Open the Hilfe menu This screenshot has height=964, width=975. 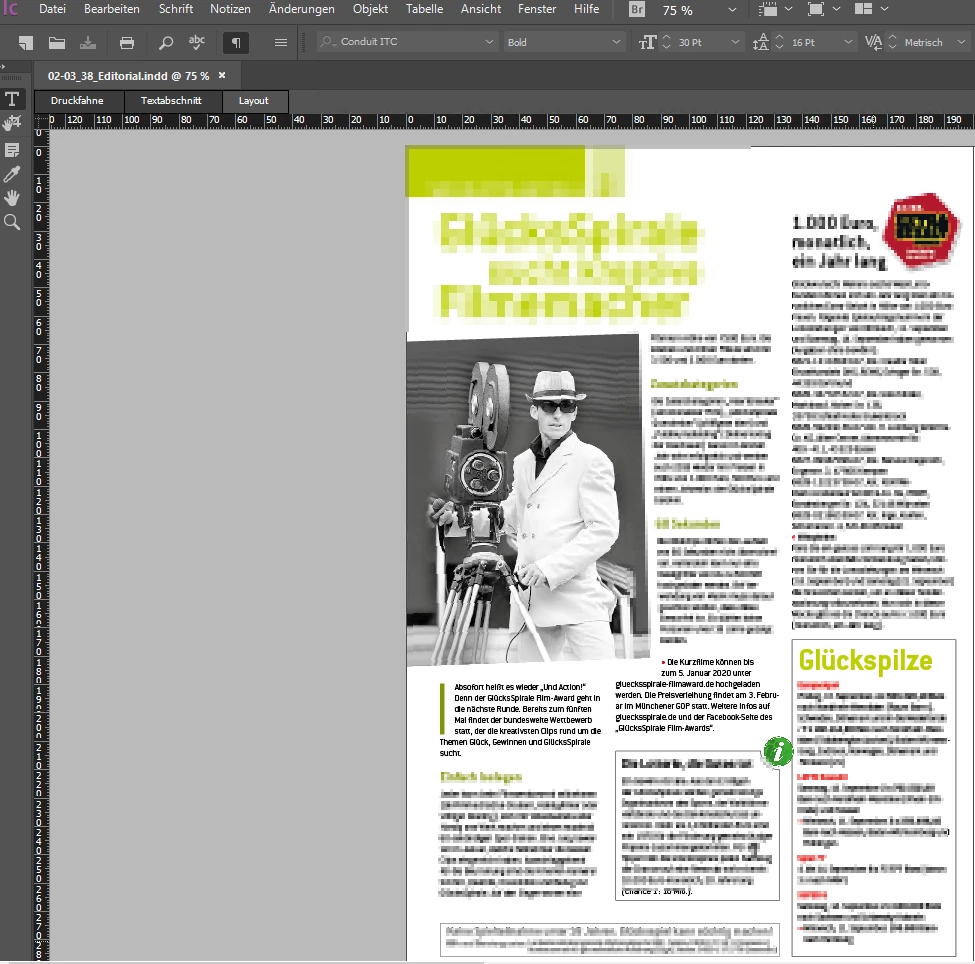pyautogui.click(x=586, y=9)
